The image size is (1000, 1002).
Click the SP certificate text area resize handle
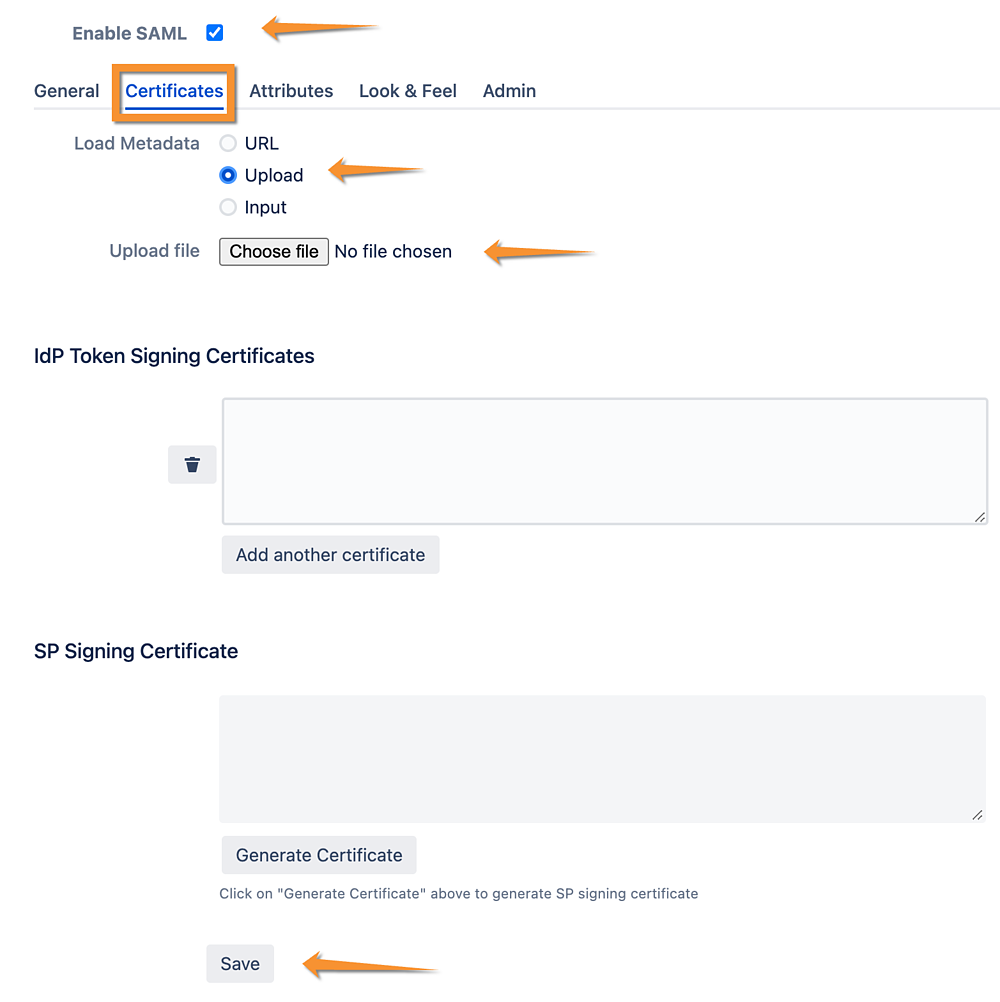[x=978, y=815]
